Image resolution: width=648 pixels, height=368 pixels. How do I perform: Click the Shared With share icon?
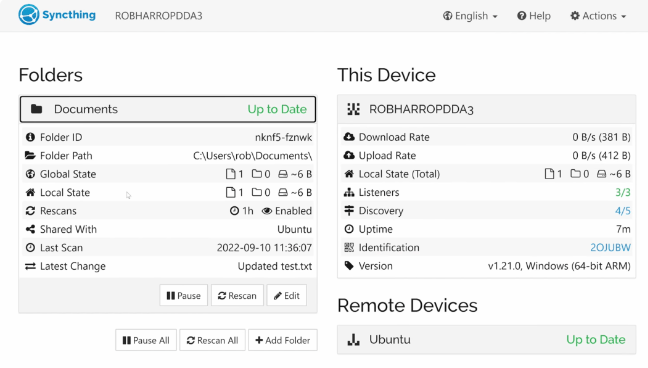coord(30,229)
